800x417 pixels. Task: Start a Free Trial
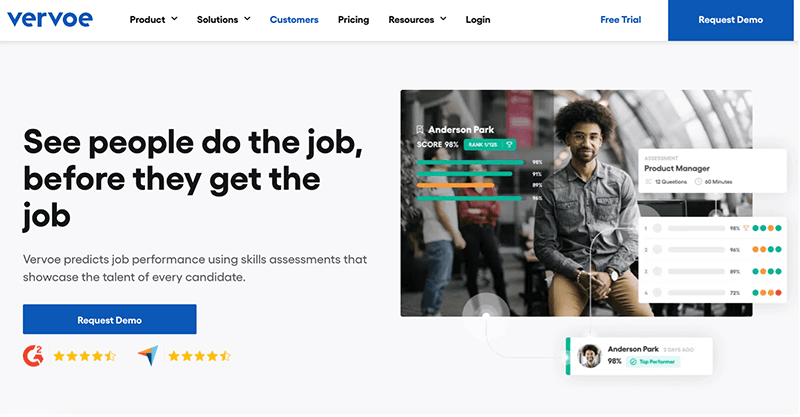coord(620,20)
